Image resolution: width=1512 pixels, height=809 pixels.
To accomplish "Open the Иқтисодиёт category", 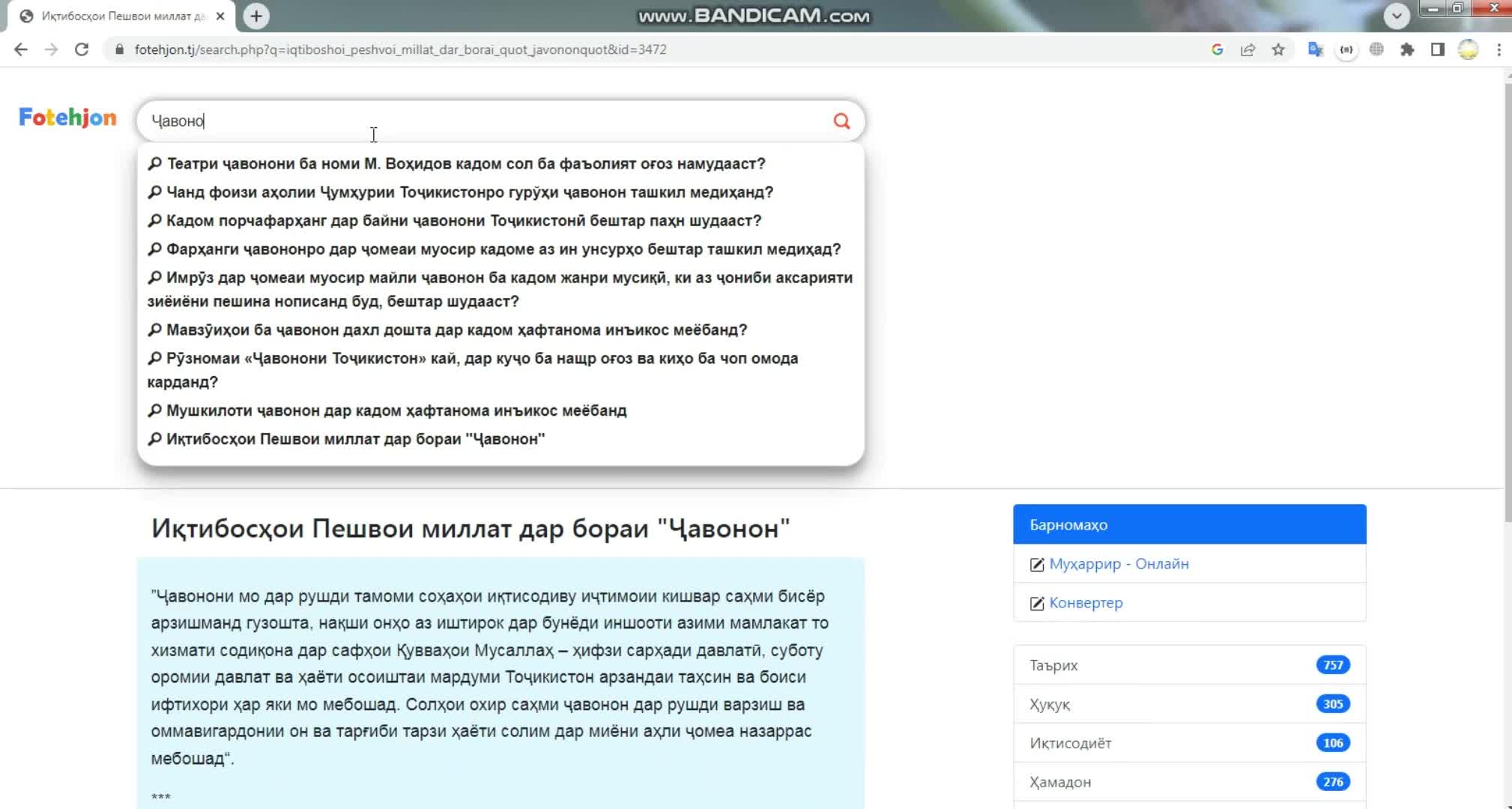I will pyautogui.click(x=1189, y=743).
